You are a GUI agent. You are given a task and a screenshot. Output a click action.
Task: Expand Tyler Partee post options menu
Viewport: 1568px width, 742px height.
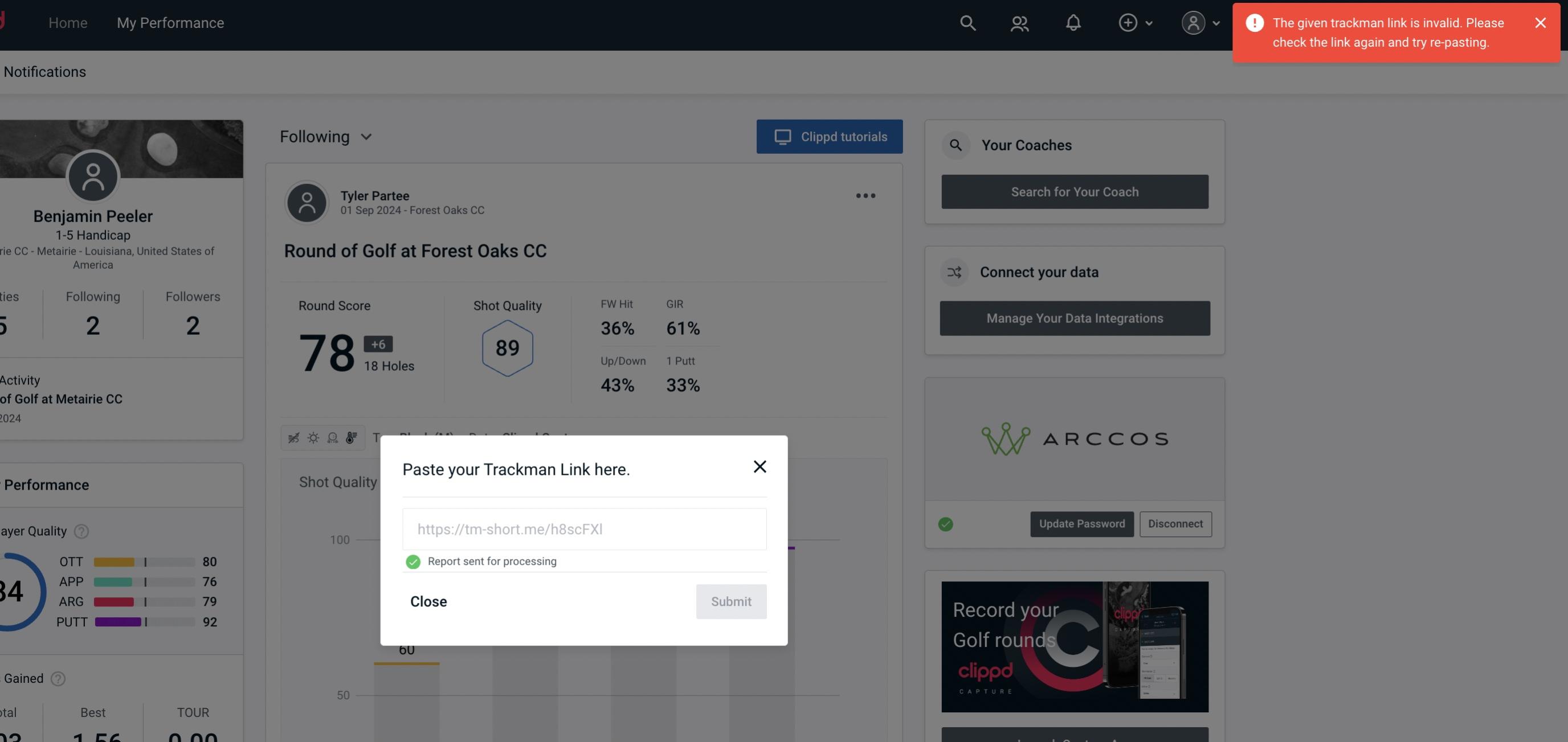(x=865, y=195)
